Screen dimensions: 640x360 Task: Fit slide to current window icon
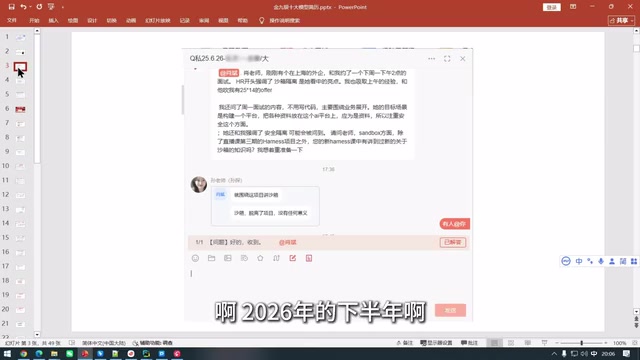point(635,343)
